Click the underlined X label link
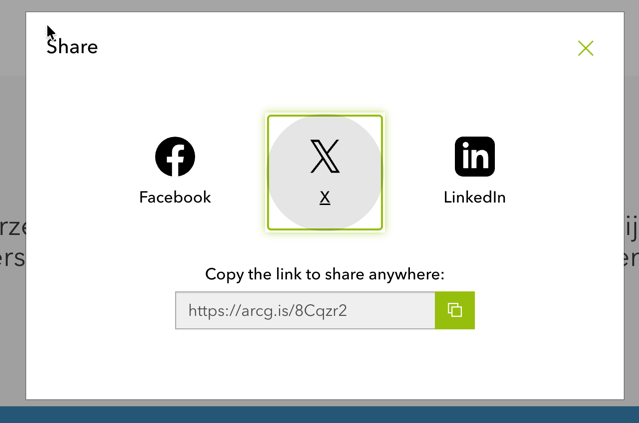This screenshot has width=639, height=423. (325, 198)
